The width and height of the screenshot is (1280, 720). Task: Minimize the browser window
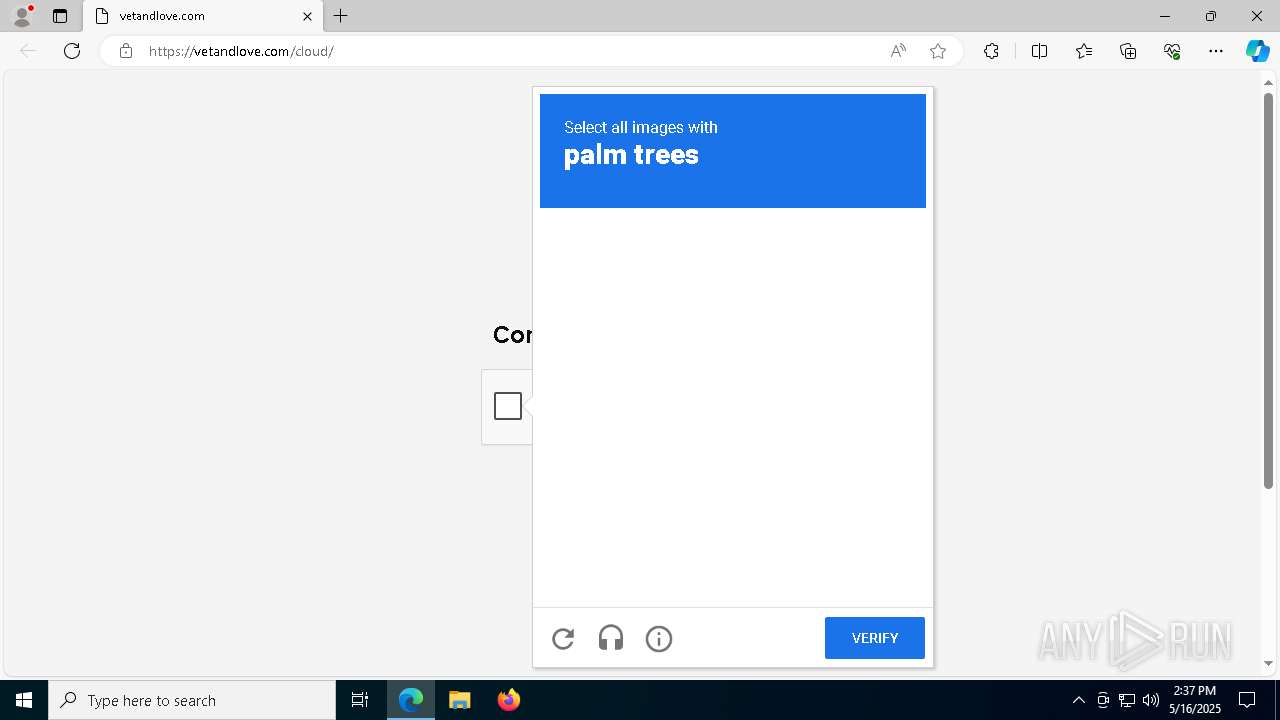(x=1165, y=16)
